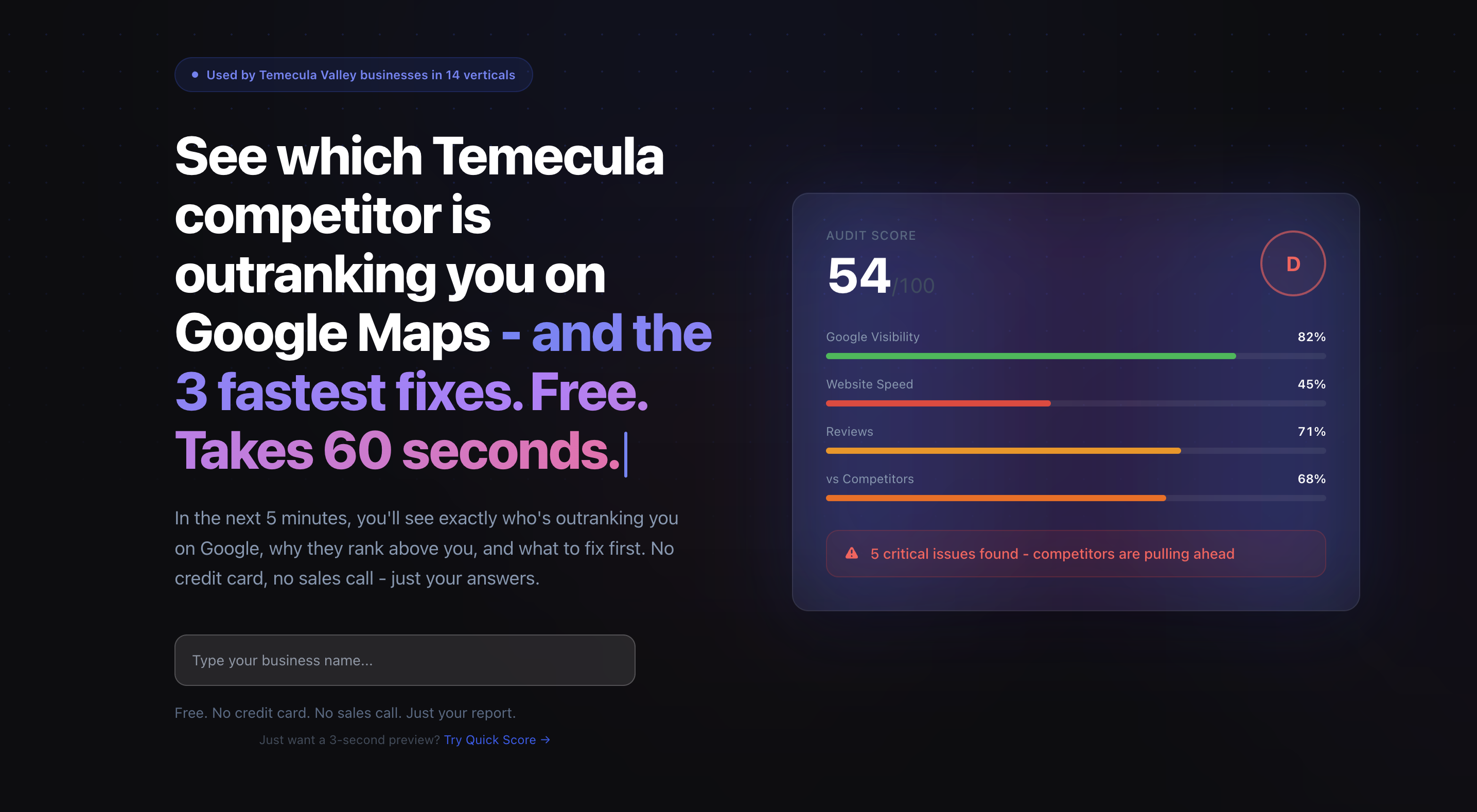Click the "Free. No credit card" note
This screenshot has width=1477, height=812.
345,713
